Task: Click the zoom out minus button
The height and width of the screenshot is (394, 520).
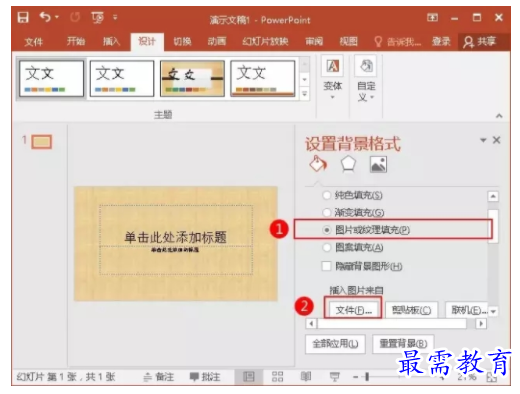Action: (x=356, y=377)
